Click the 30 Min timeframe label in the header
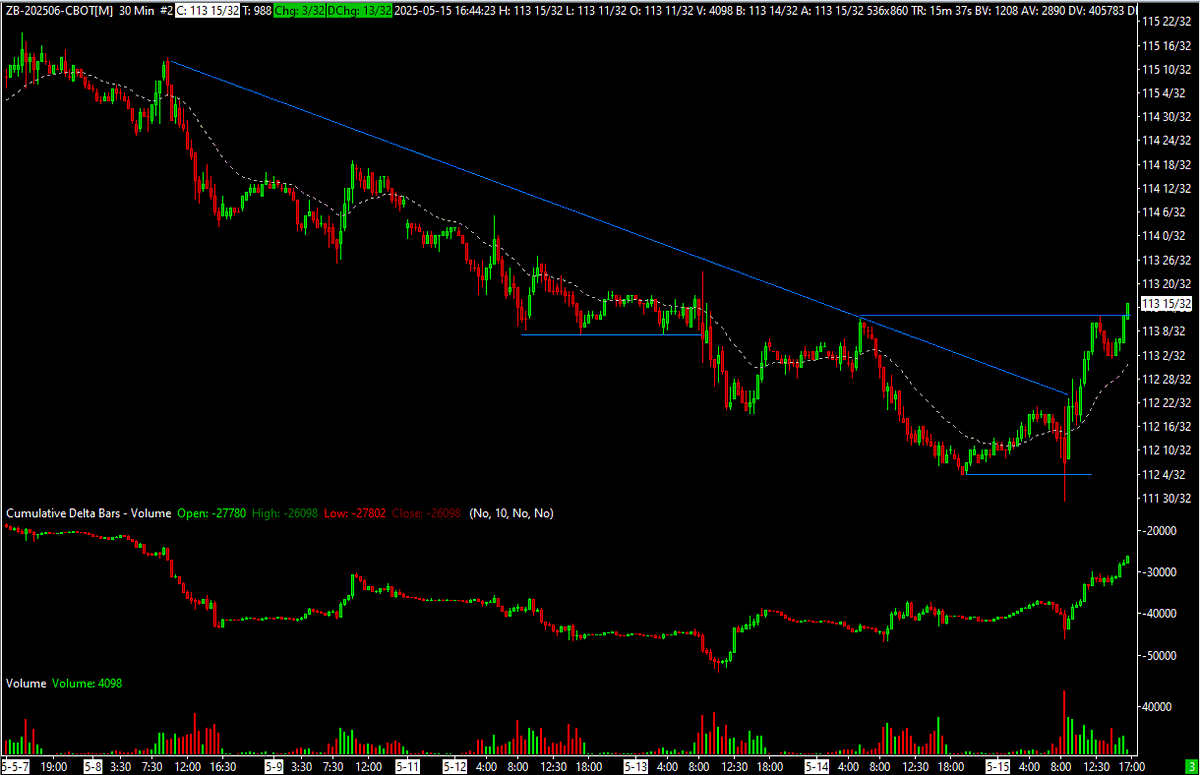This screenshot has height=775, width=1200. pos(137,10)
